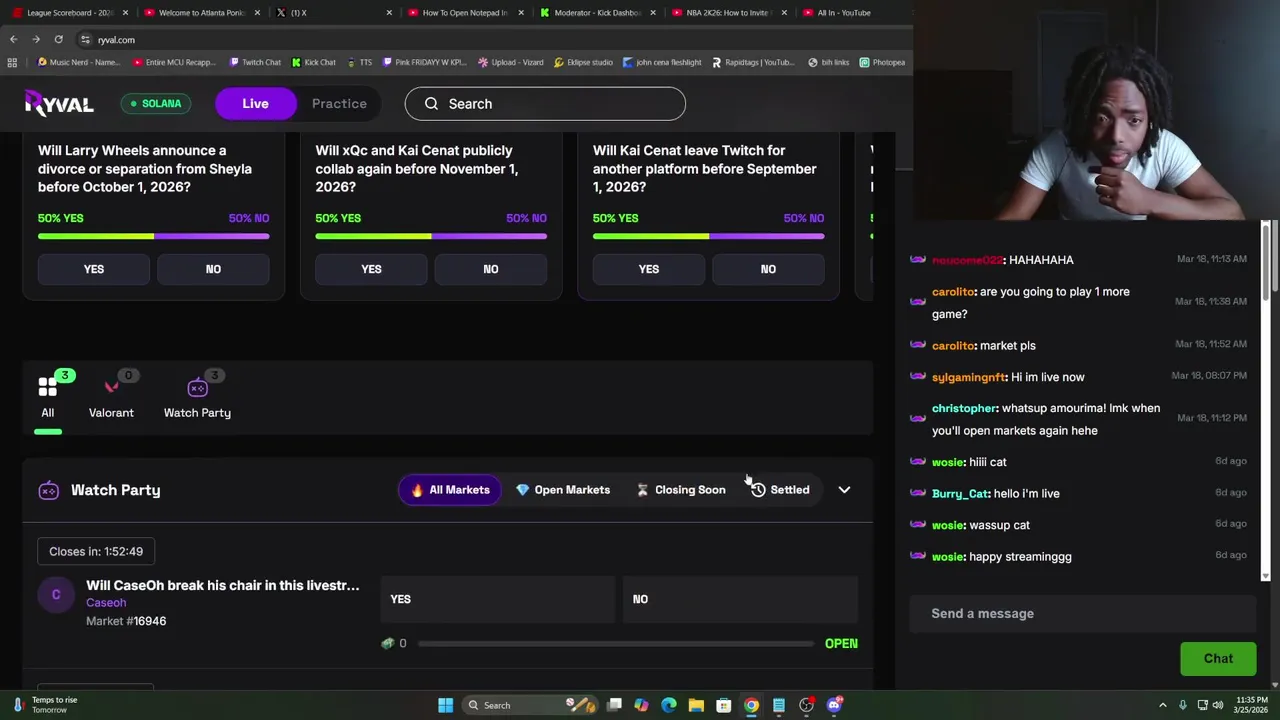Click the Kai Cenat Twitch odds bar
The image size is (1280, 720).
point(709,237)
